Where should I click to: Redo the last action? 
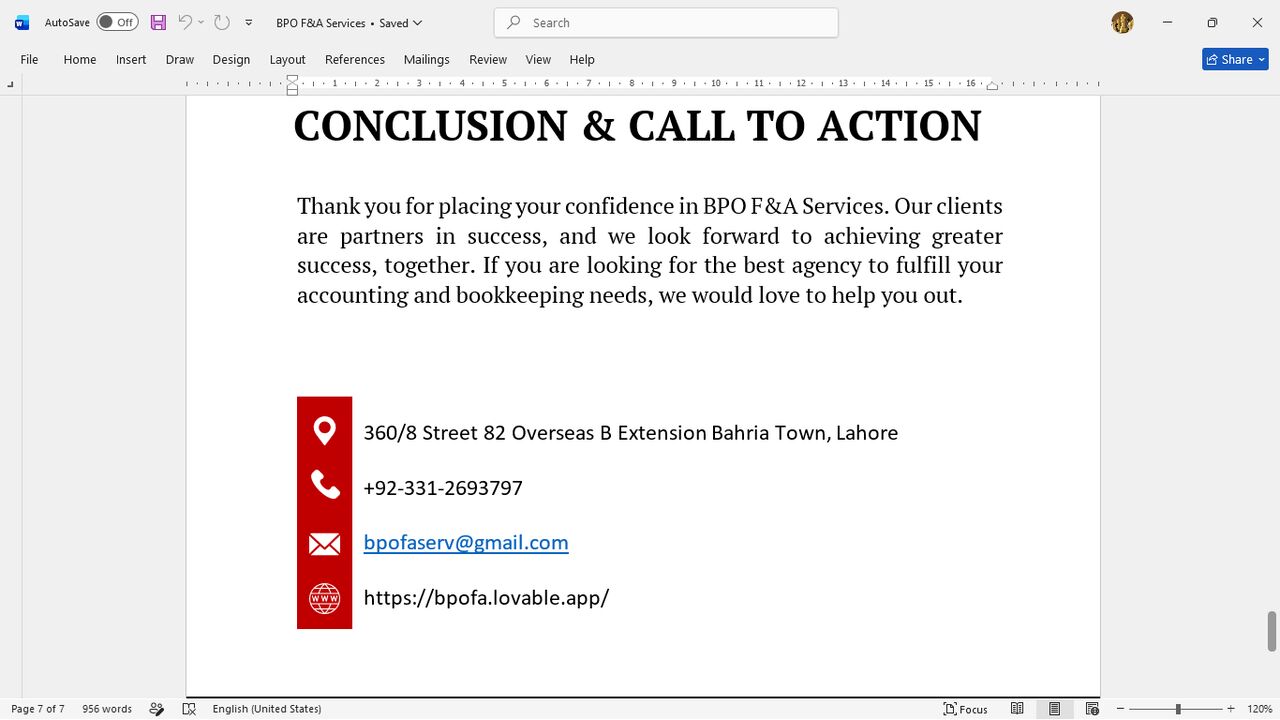(x=222, y=22)
